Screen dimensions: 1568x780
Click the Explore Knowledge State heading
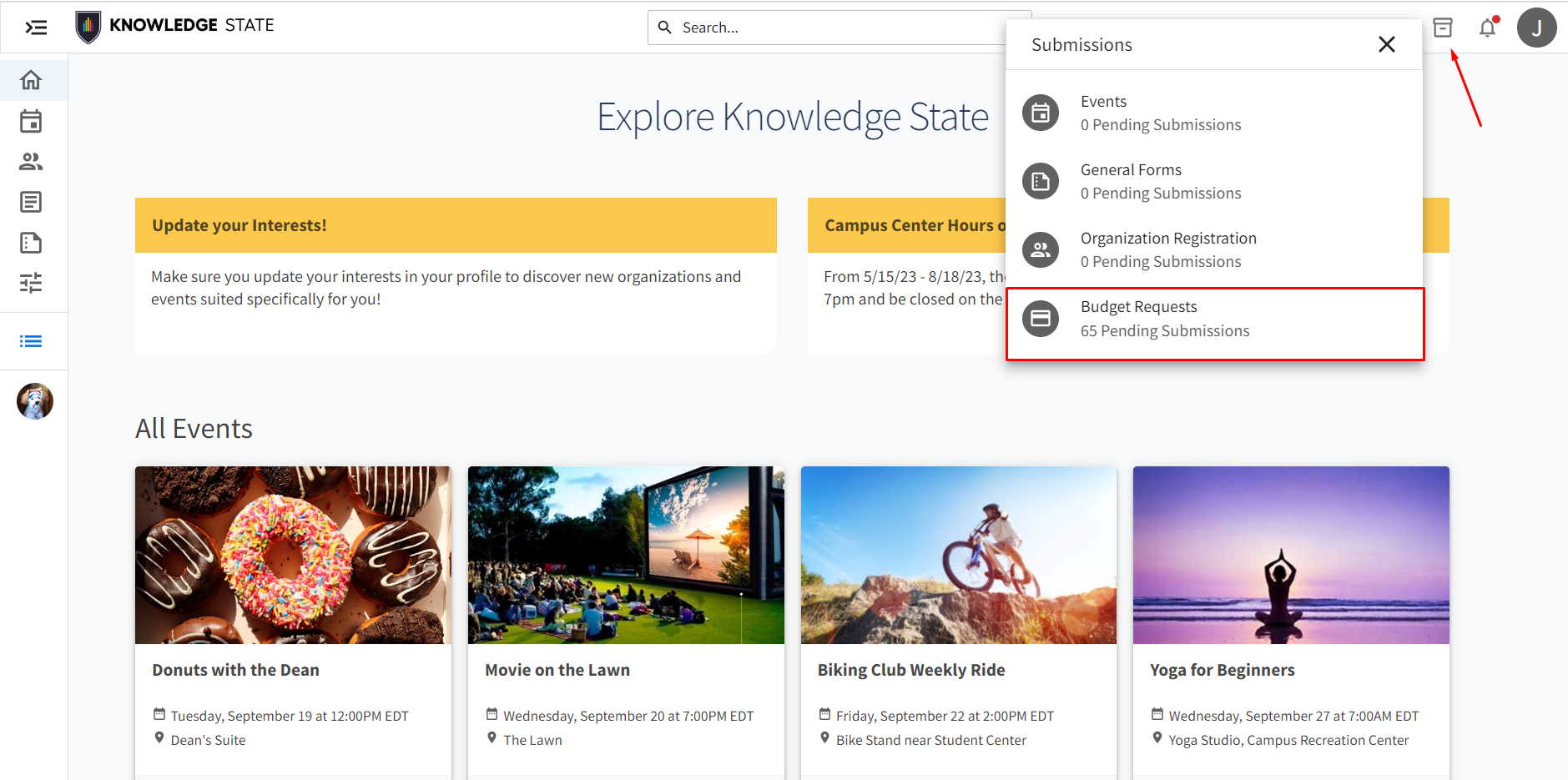[793, 117]
